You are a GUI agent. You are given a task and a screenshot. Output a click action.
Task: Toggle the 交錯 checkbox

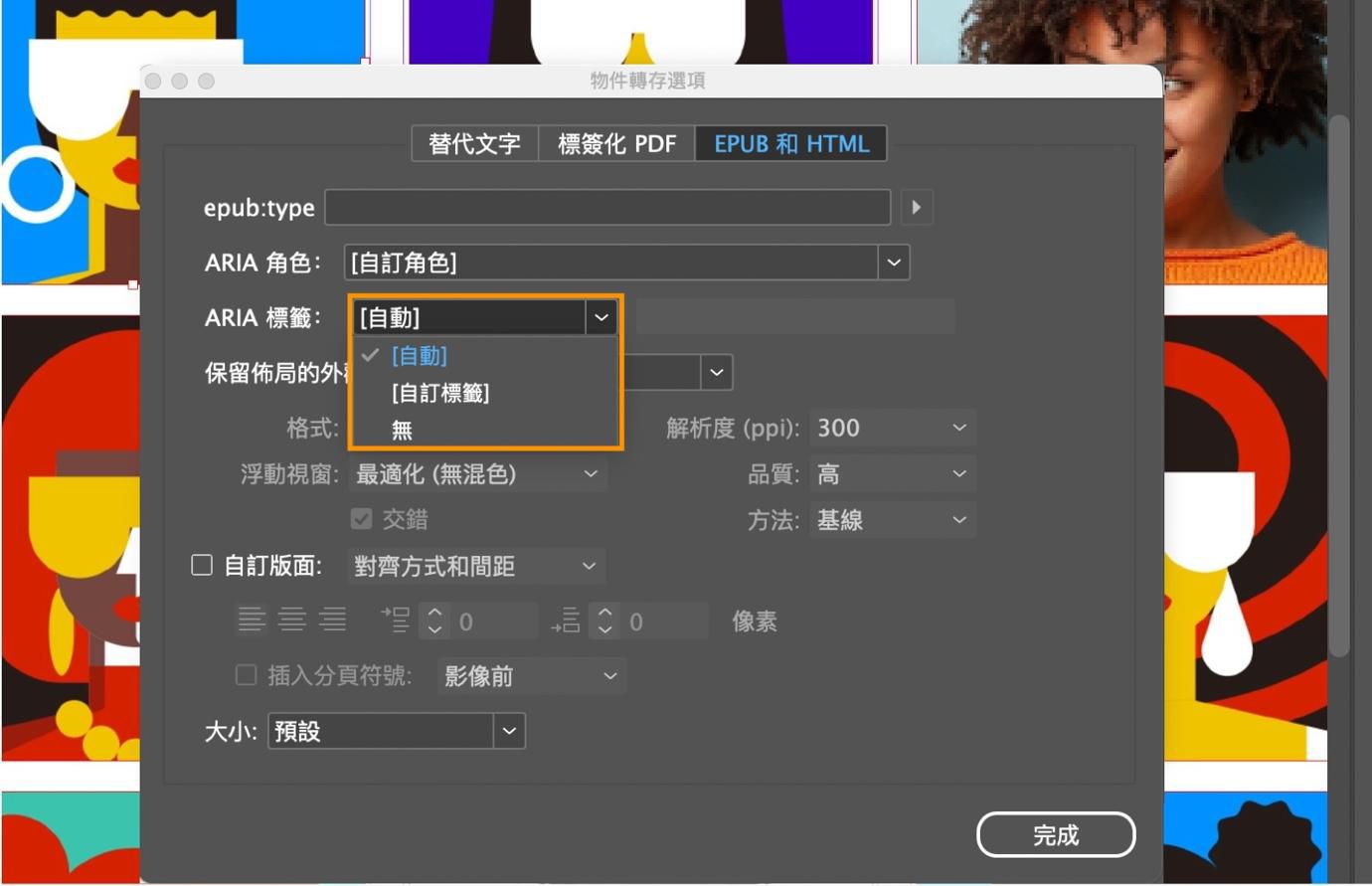click(x=361, y=519)
